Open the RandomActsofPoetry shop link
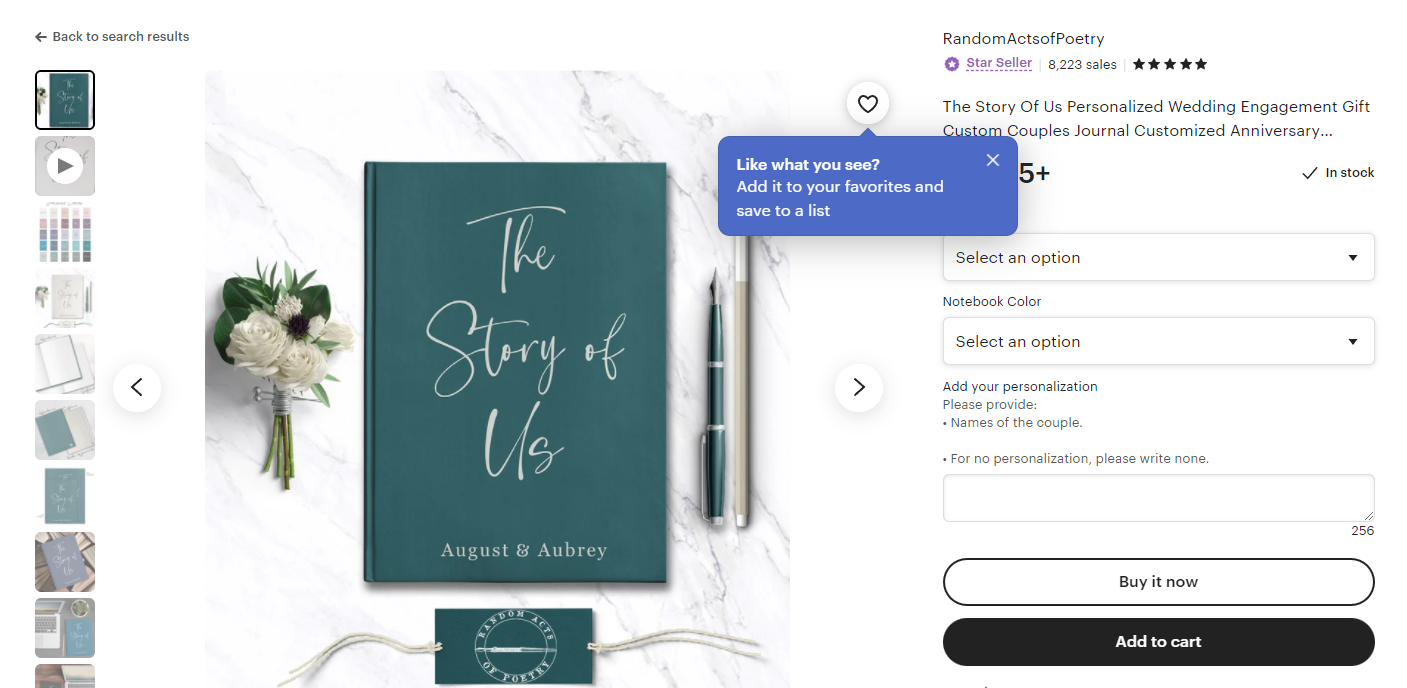The height and width of the screenshot is (688, 1407). (x=1023, y=39)
